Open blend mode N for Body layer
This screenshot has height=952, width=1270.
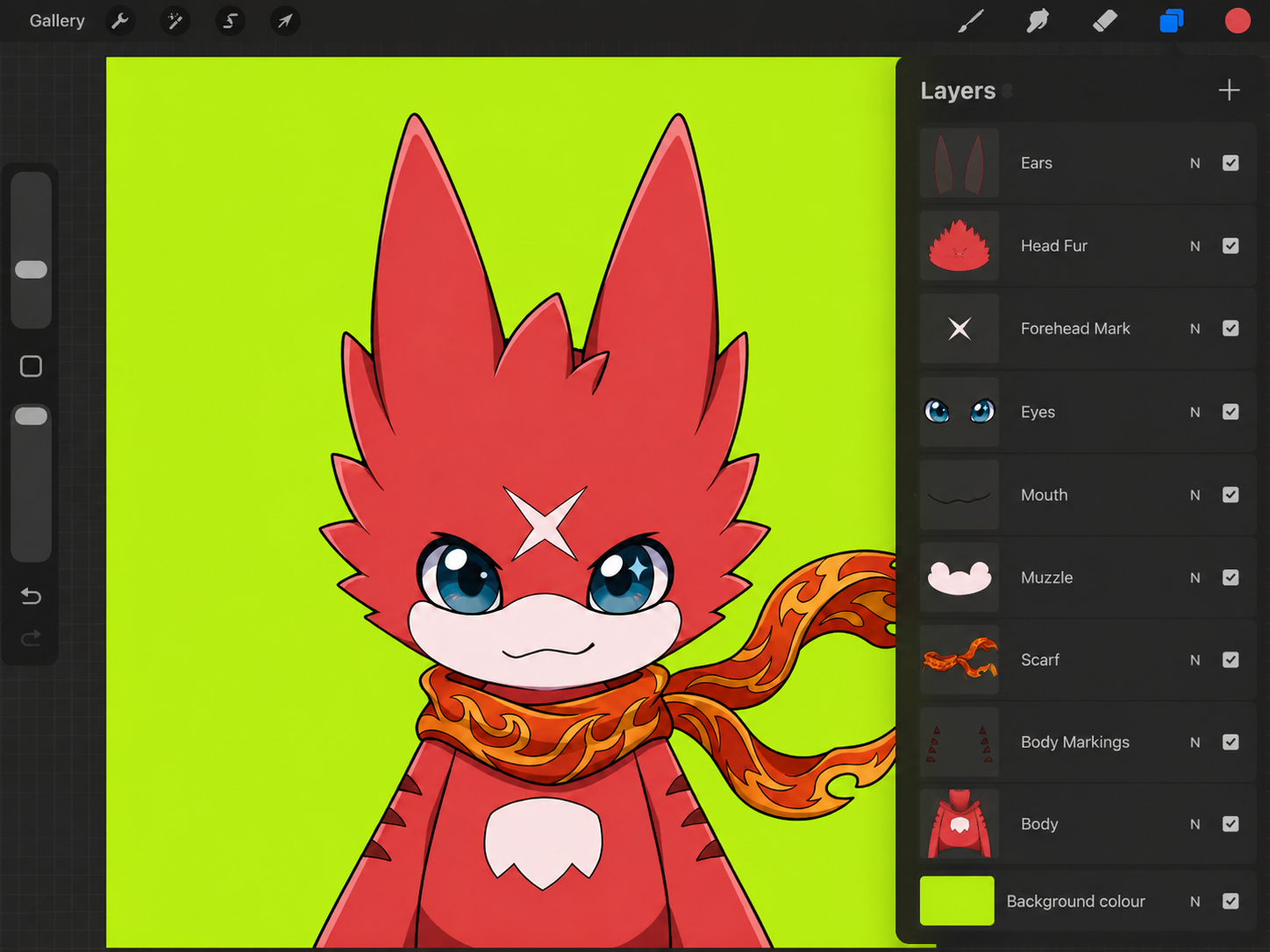[1195, 824]
